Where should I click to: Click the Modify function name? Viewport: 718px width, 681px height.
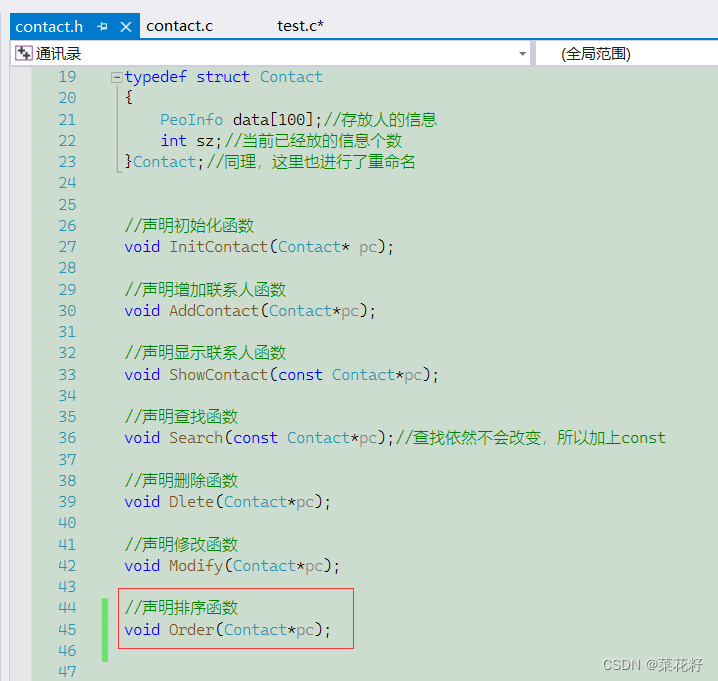[x=196, y=566]
